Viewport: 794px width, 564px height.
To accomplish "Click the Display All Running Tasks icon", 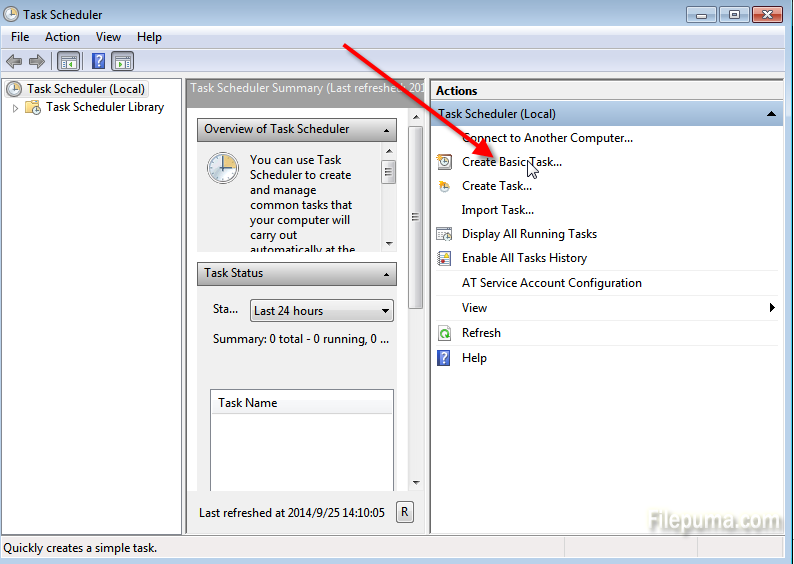I will pyautogui.click(x=445, y=234).
